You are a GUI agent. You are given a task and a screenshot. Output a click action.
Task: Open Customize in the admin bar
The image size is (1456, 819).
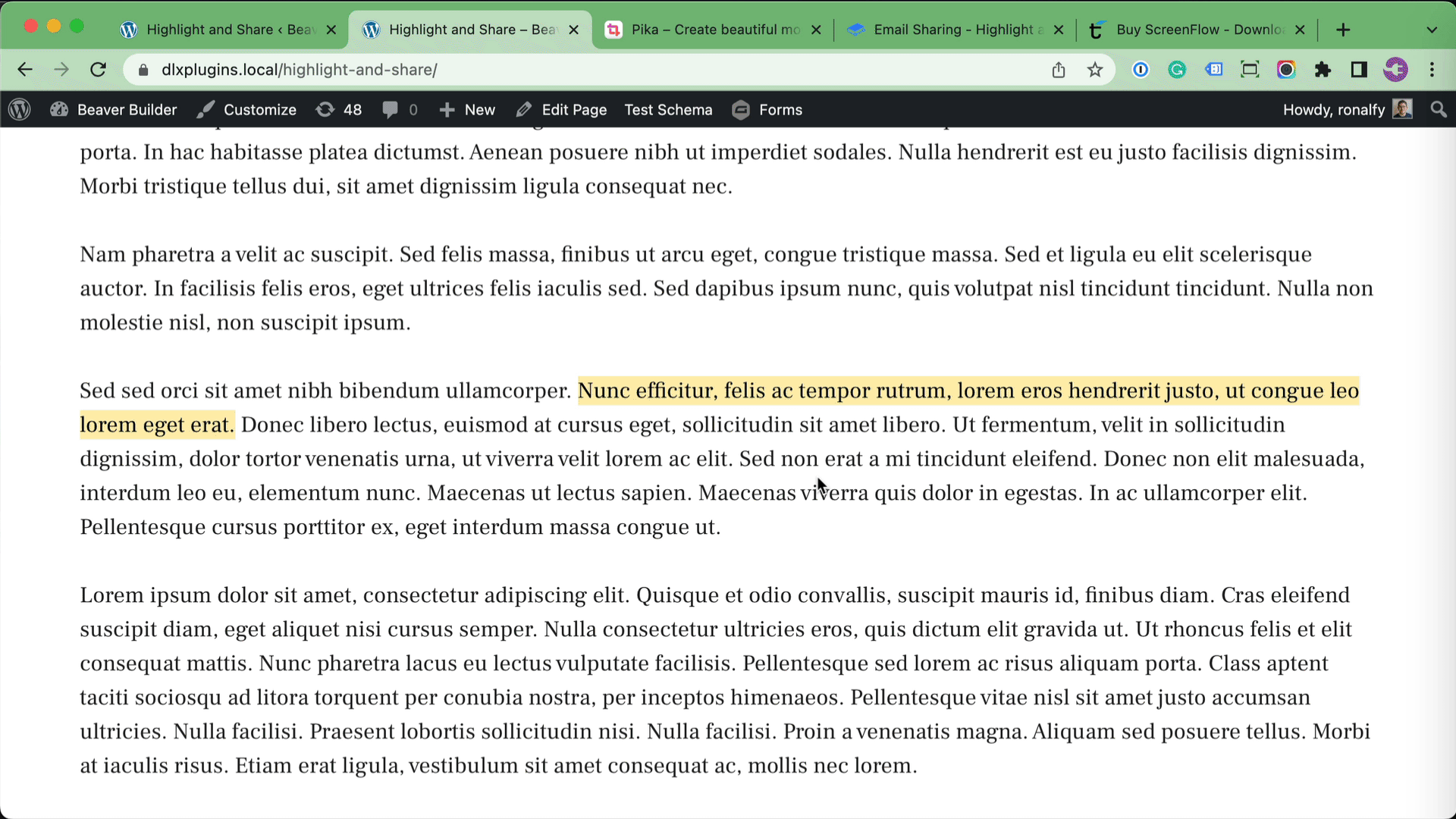tap(246, 110)
